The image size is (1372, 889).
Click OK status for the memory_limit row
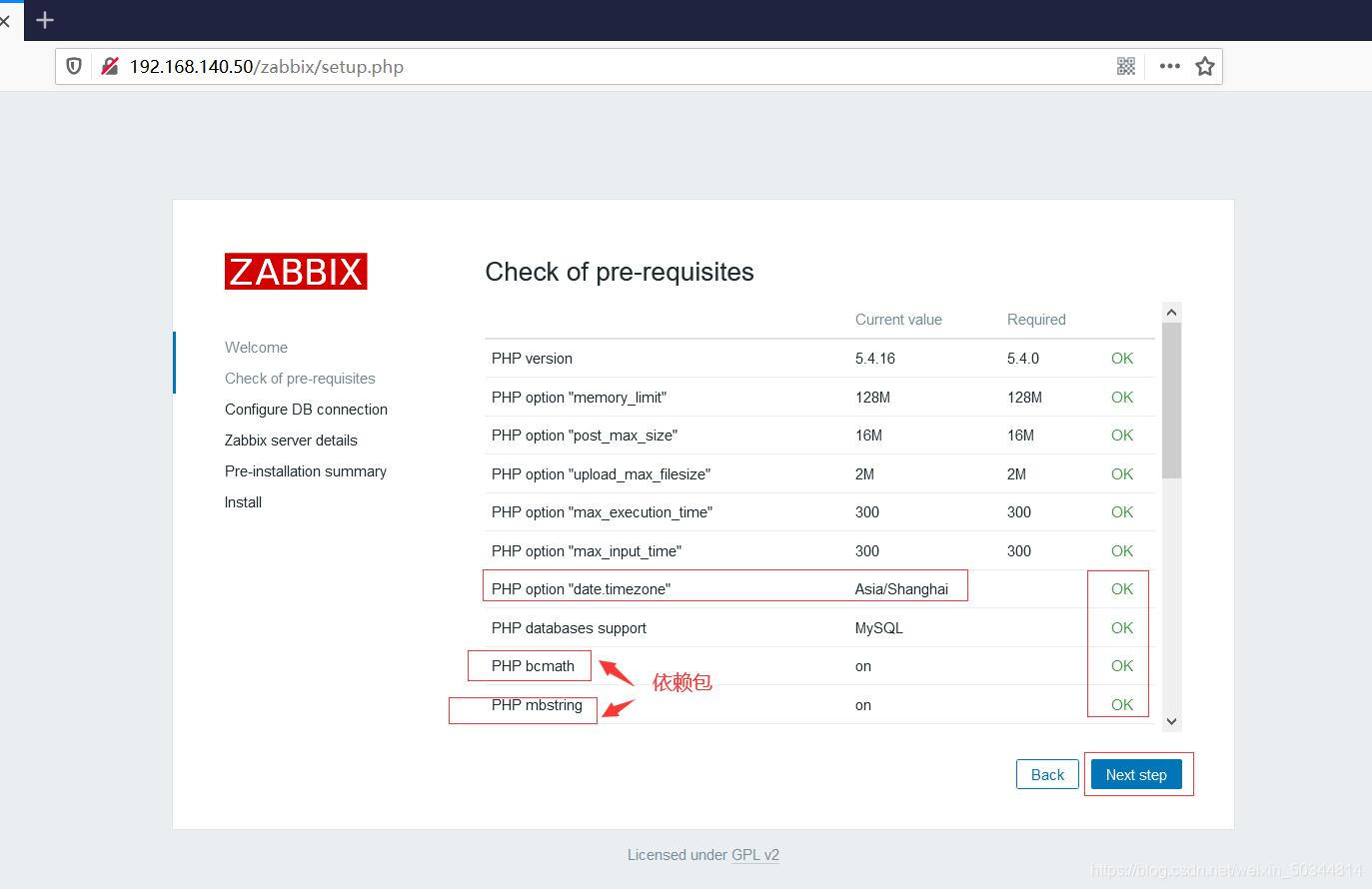(1122, 398)
